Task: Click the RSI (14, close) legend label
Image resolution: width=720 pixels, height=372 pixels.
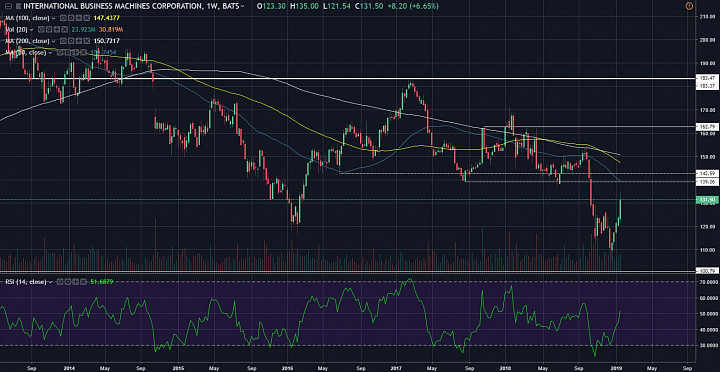Action: point(26,282)
